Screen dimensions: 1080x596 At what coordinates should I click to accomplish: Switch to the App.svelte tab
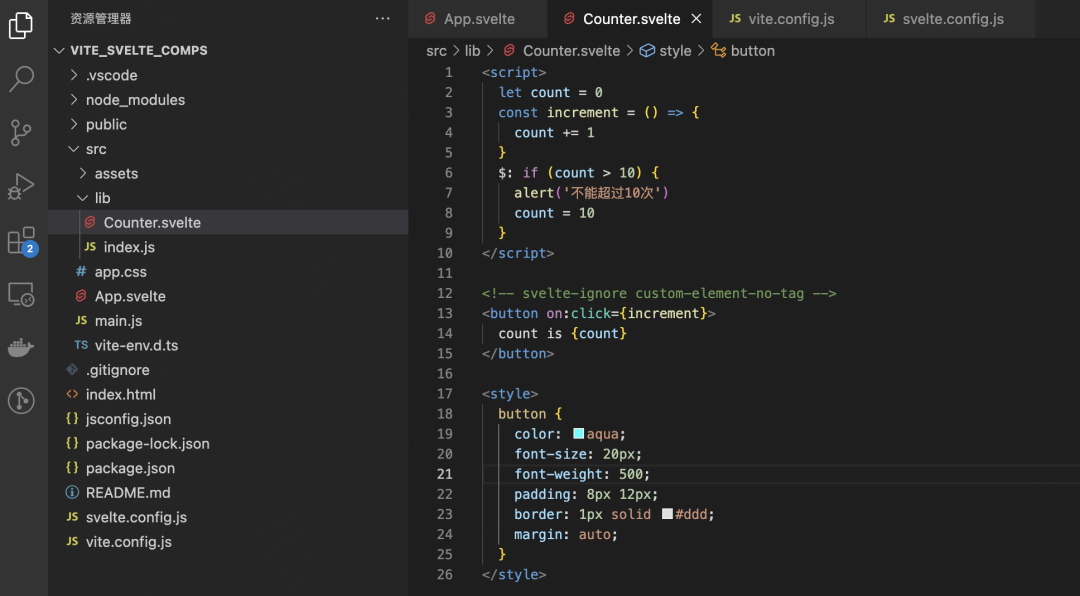(x=479, y=19)
